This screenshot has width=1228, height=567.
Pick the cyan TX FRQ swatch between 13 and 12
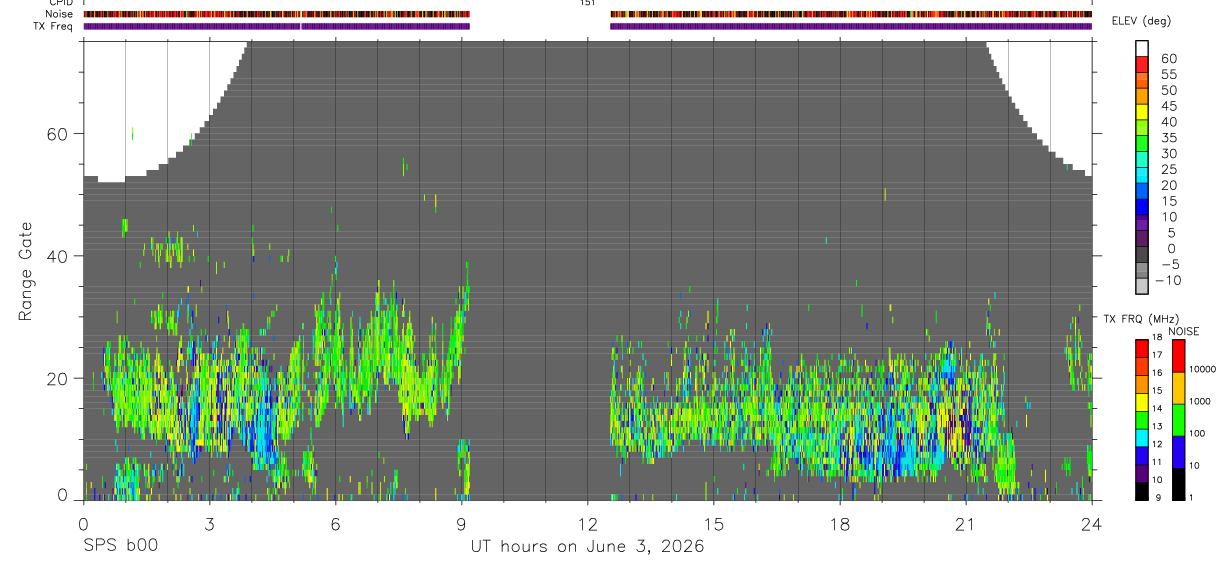click(x=1142, y=437)
